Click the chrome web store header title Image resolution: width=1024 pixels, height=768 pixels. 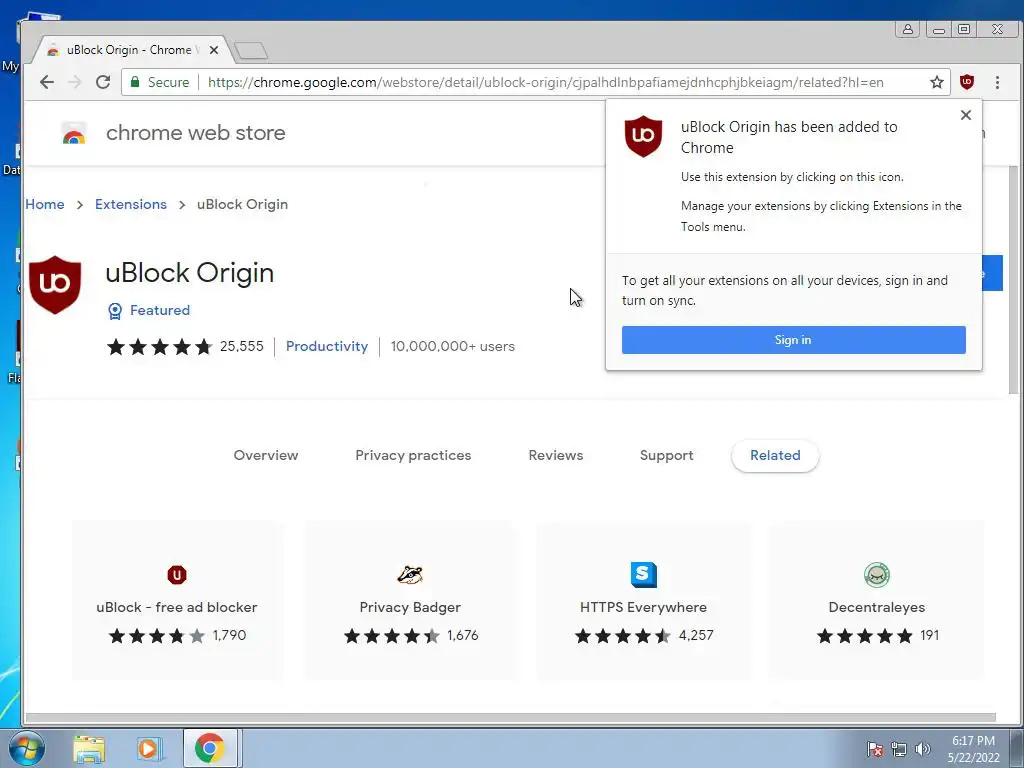196,133
